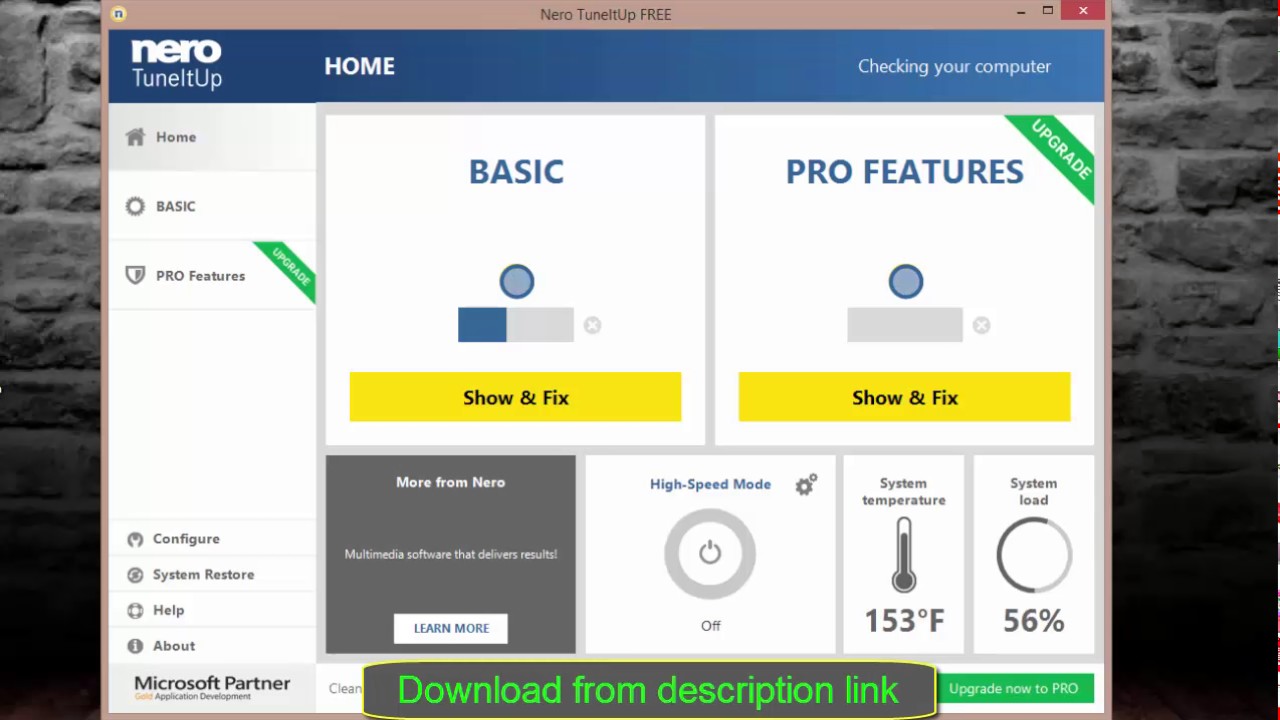1280x720 pixels.
Task: Click the 'Checking your computer' status text
Action: click(954, 66)
